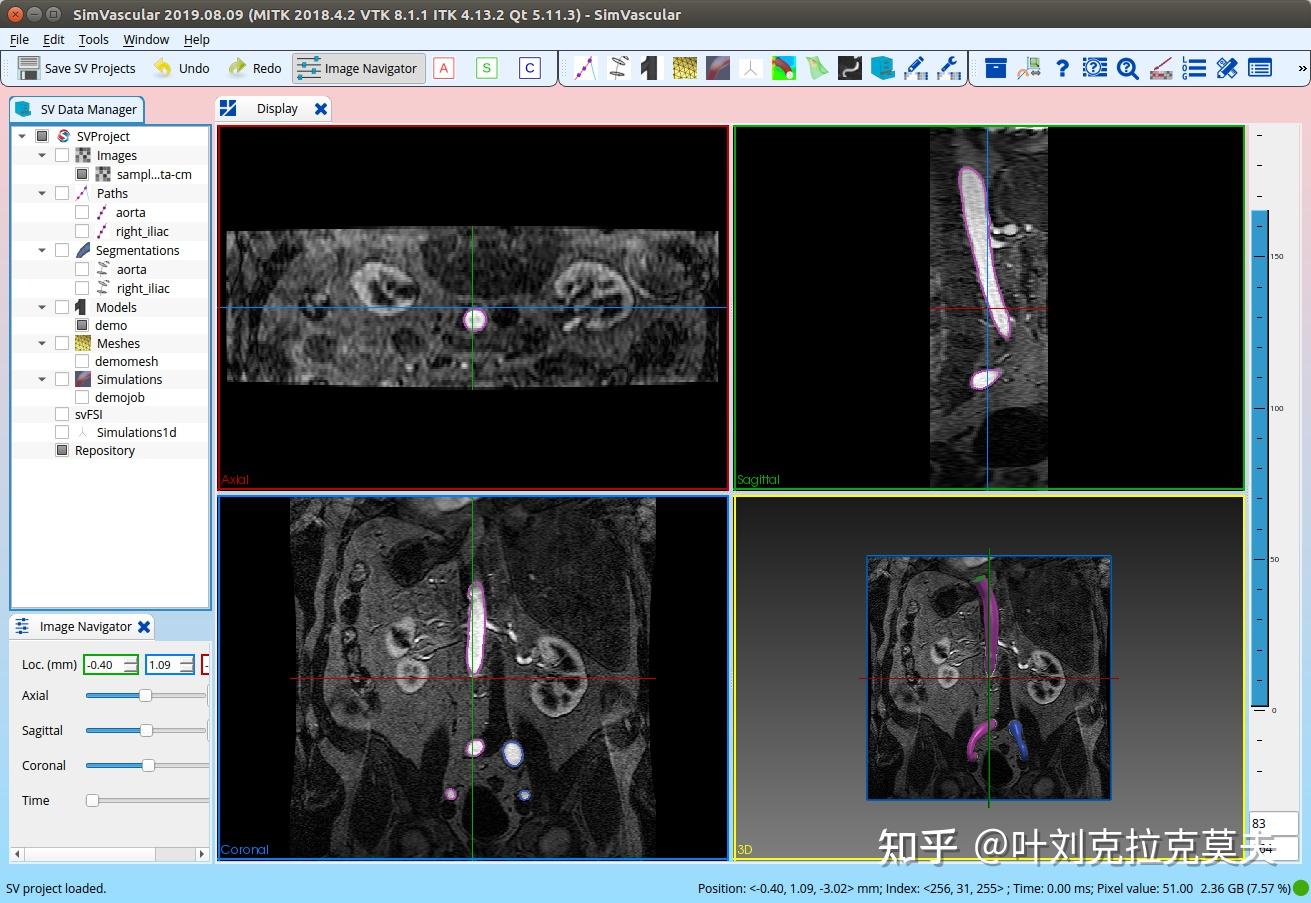
Task: Toggle the Images folder checkbox
Action: (x=62, y=155)
